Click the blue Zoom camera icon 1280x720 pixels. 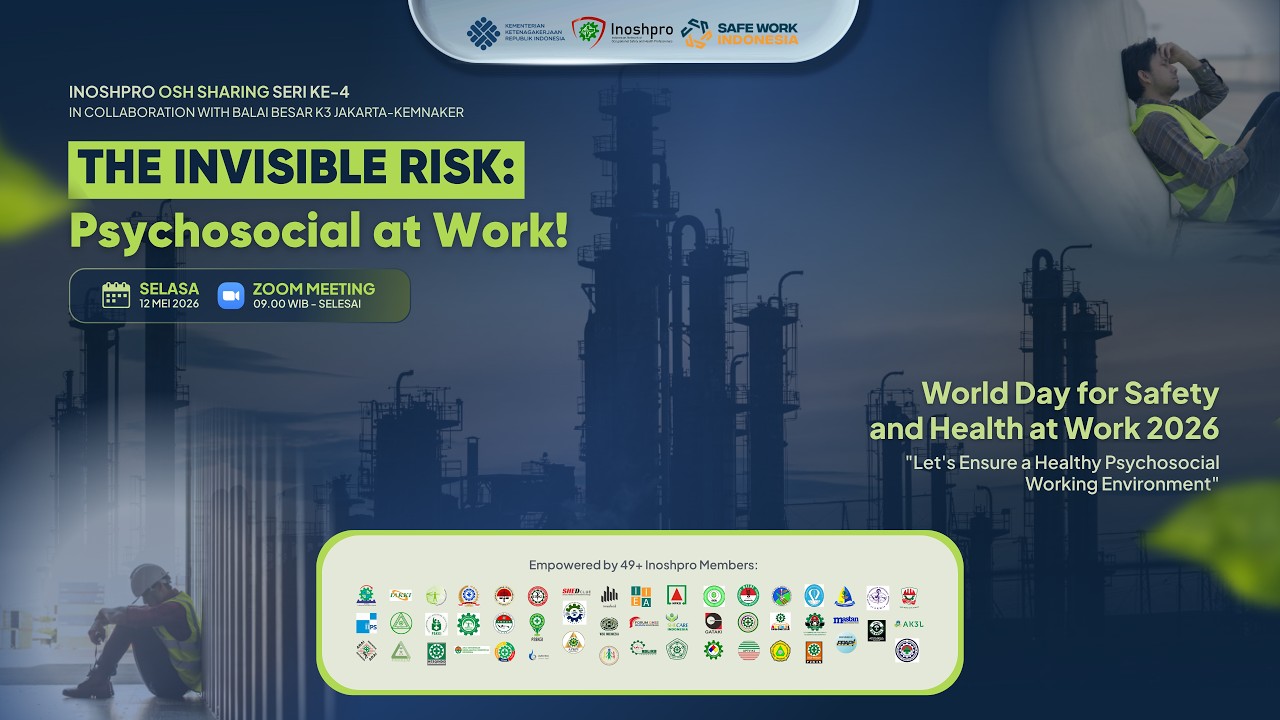(x=231, y=295)
